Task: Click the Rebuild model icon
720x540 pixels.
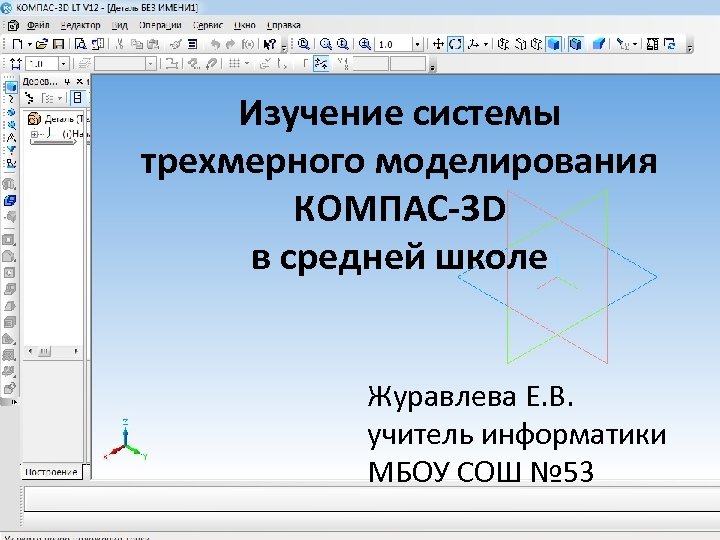Action: [652, 44]
